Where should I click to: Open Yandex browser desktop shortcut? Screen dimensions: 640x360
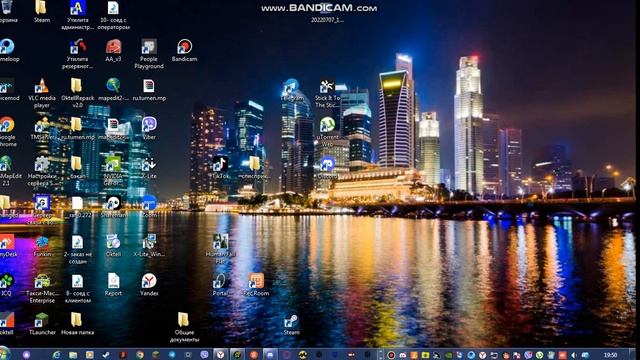149,284
